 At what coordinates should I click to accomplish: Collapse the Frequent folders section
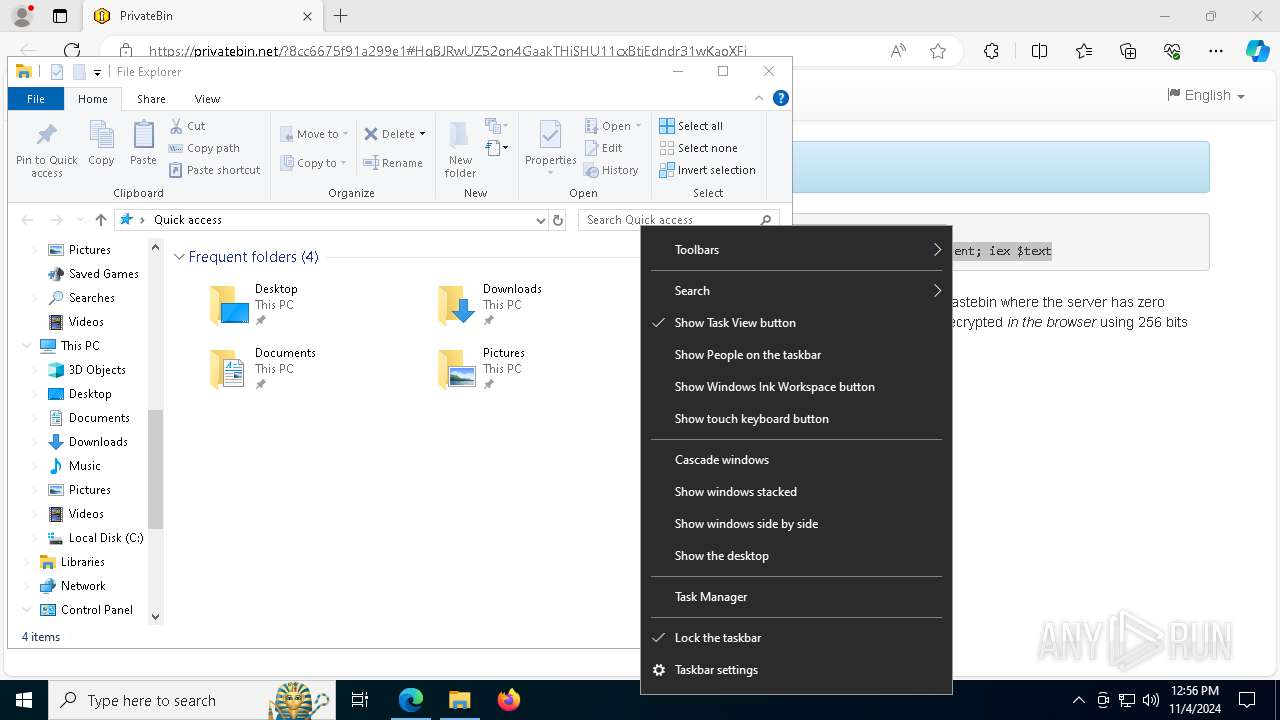pyautogui.click(x=179, y=257)
